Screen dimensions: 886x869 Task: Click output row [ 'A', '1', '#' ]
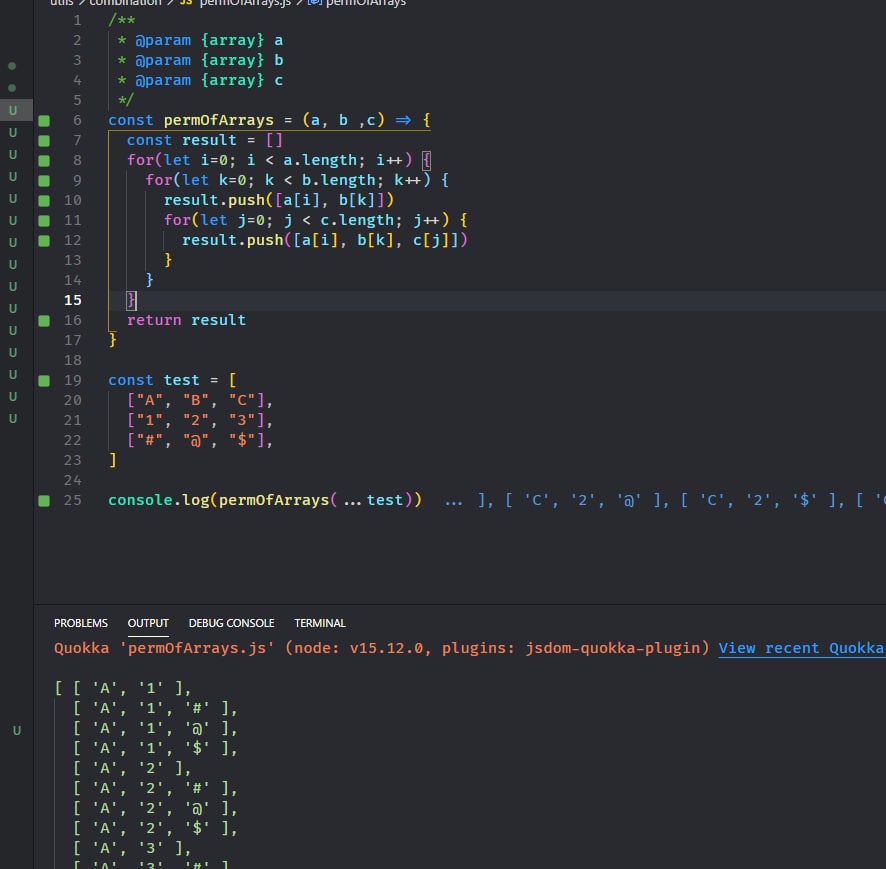click(155, 708)
